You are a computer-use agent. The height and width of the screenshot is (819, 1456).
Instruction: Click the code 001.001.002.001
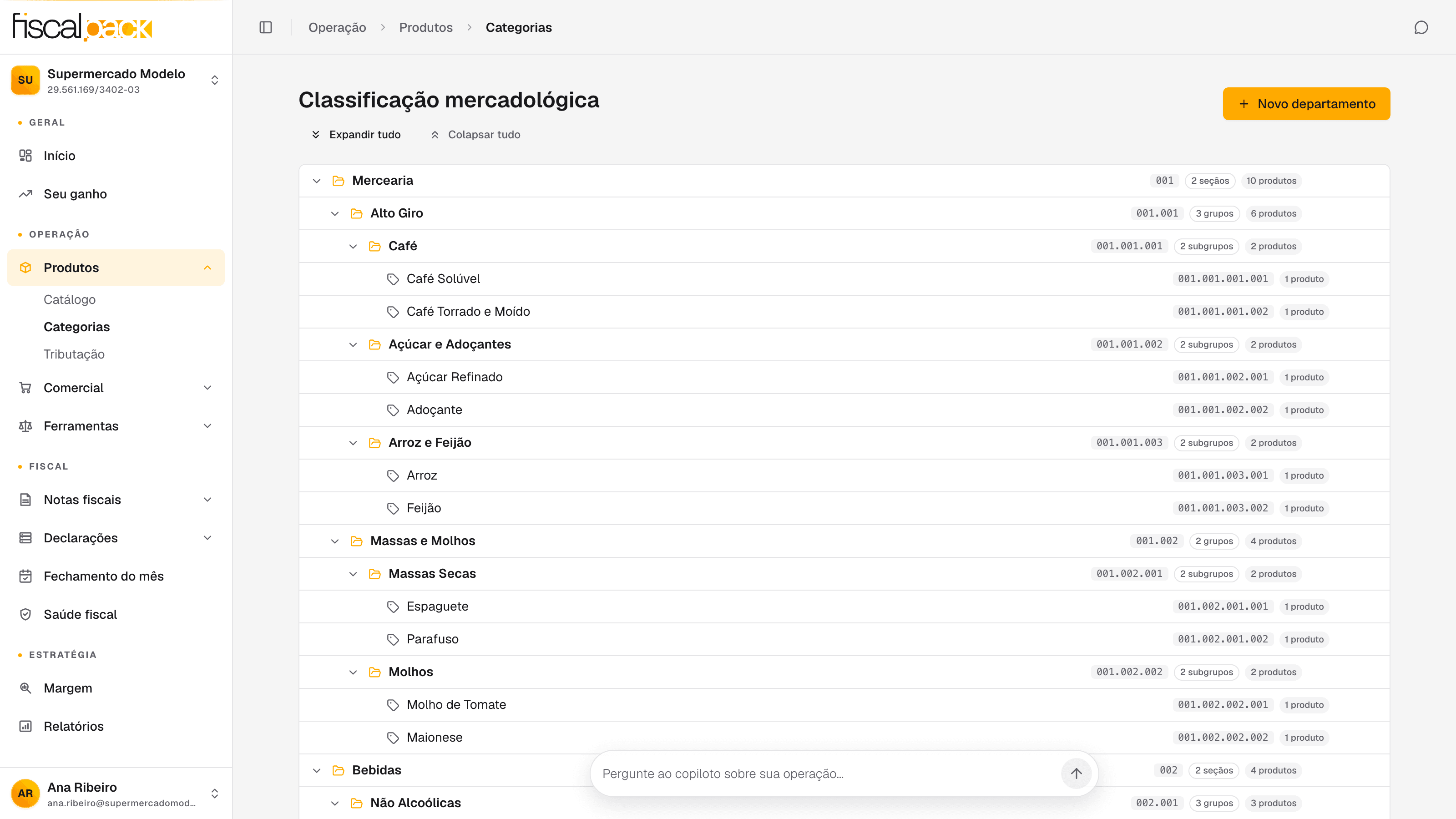click(x=1223, y=377)
